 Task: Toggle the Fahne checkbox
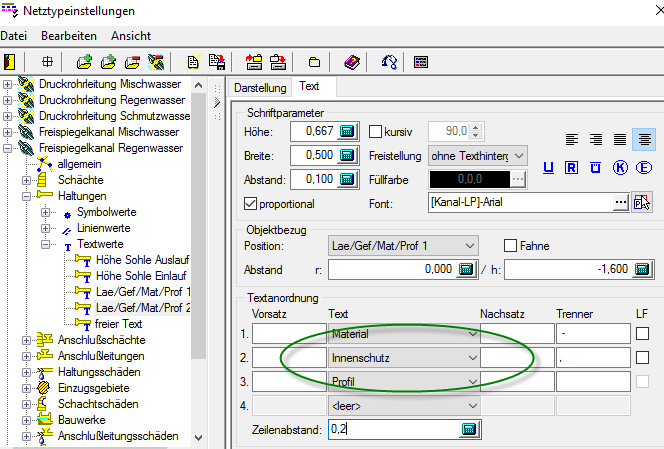pos(511,246)
